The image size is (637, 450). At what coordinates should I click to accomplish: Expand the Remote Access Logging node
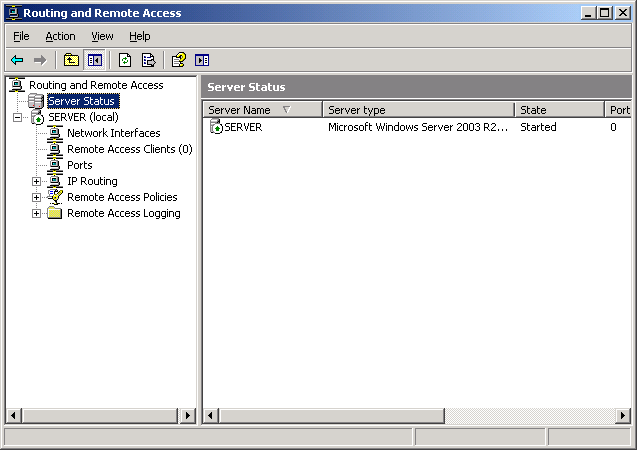37,213
